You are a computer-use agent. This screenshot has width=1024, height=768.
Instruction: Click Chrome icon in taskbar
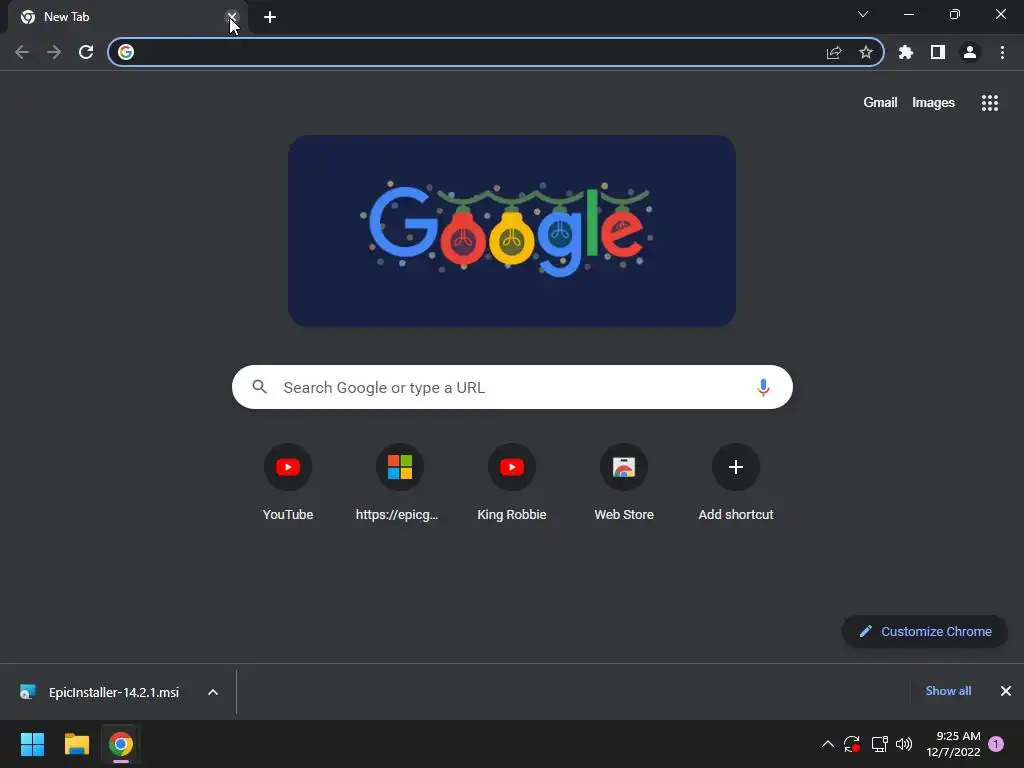pos(121,744)
